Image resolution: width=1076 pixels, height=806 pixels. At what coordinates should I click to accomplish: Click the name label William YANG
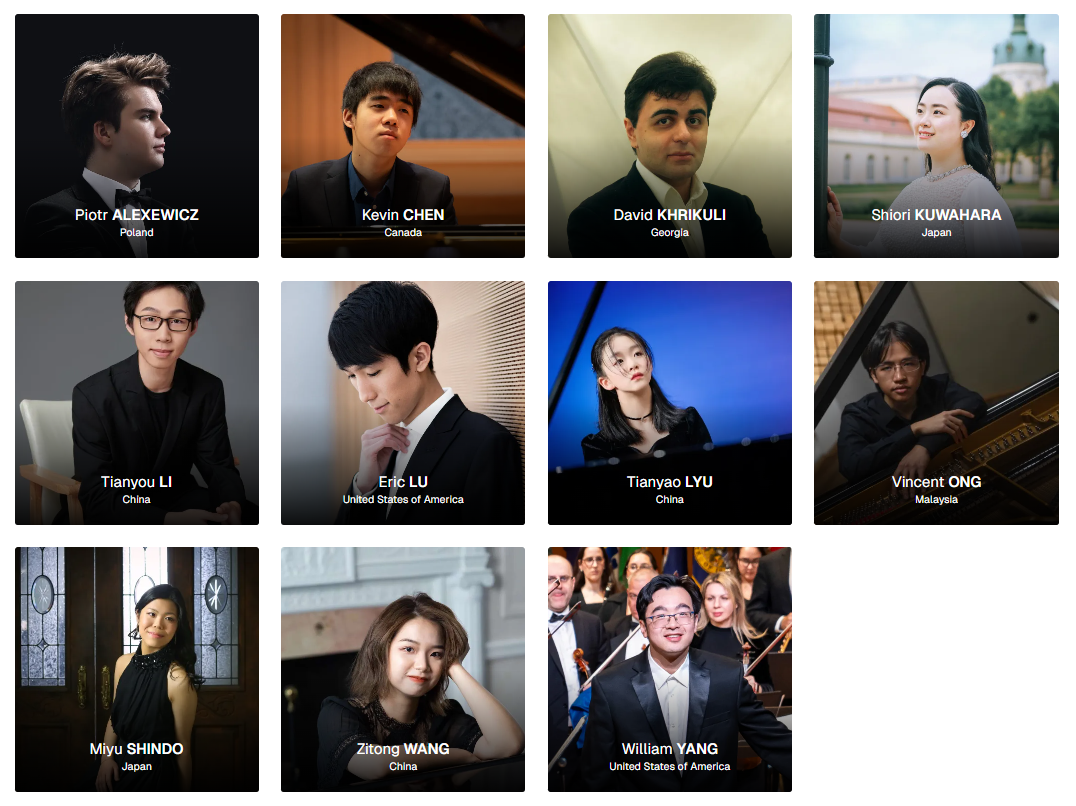[x=670, y=748]
